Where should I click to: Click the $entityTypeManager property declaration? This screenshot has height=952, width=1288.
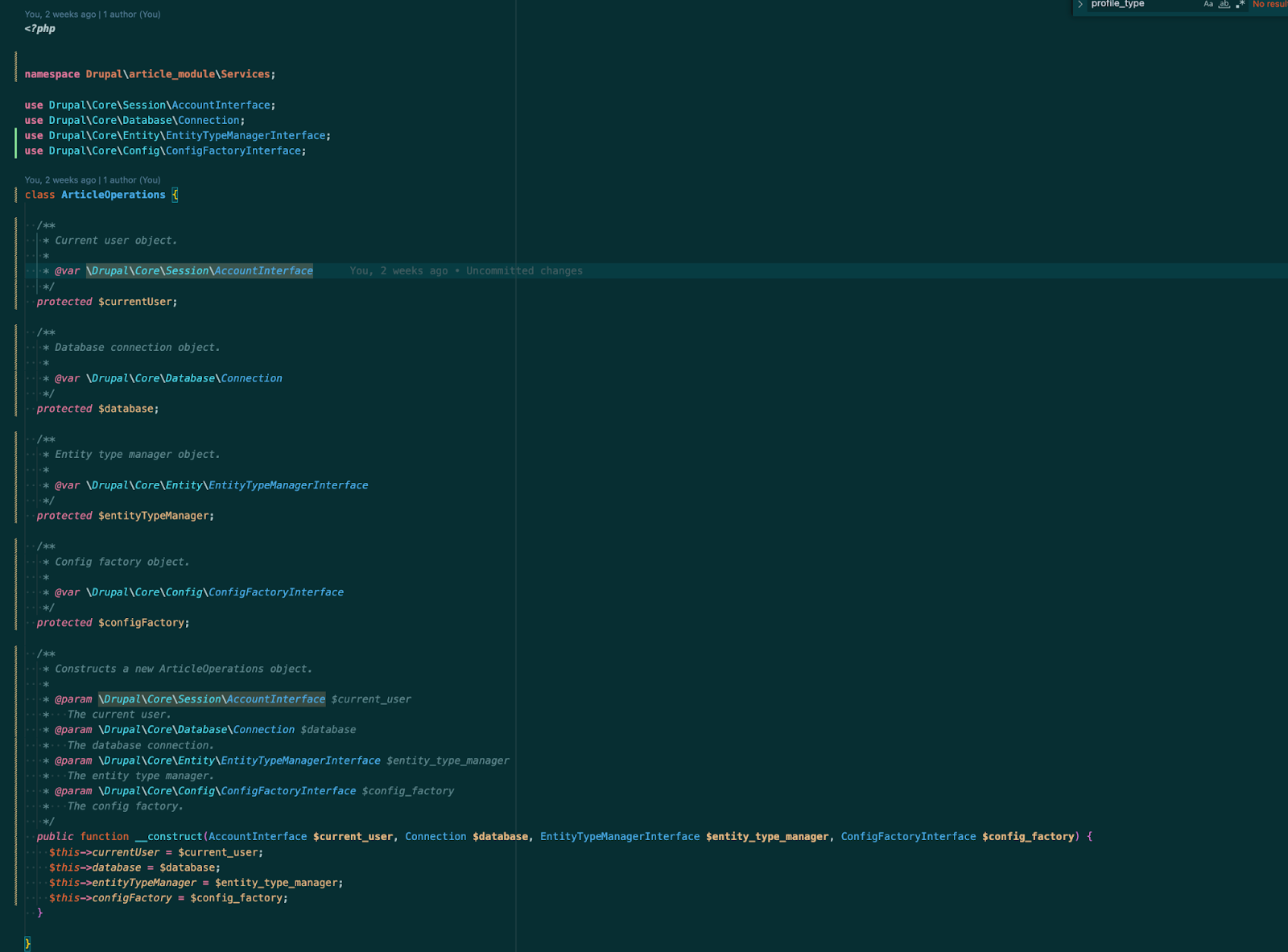pos(154,516)
